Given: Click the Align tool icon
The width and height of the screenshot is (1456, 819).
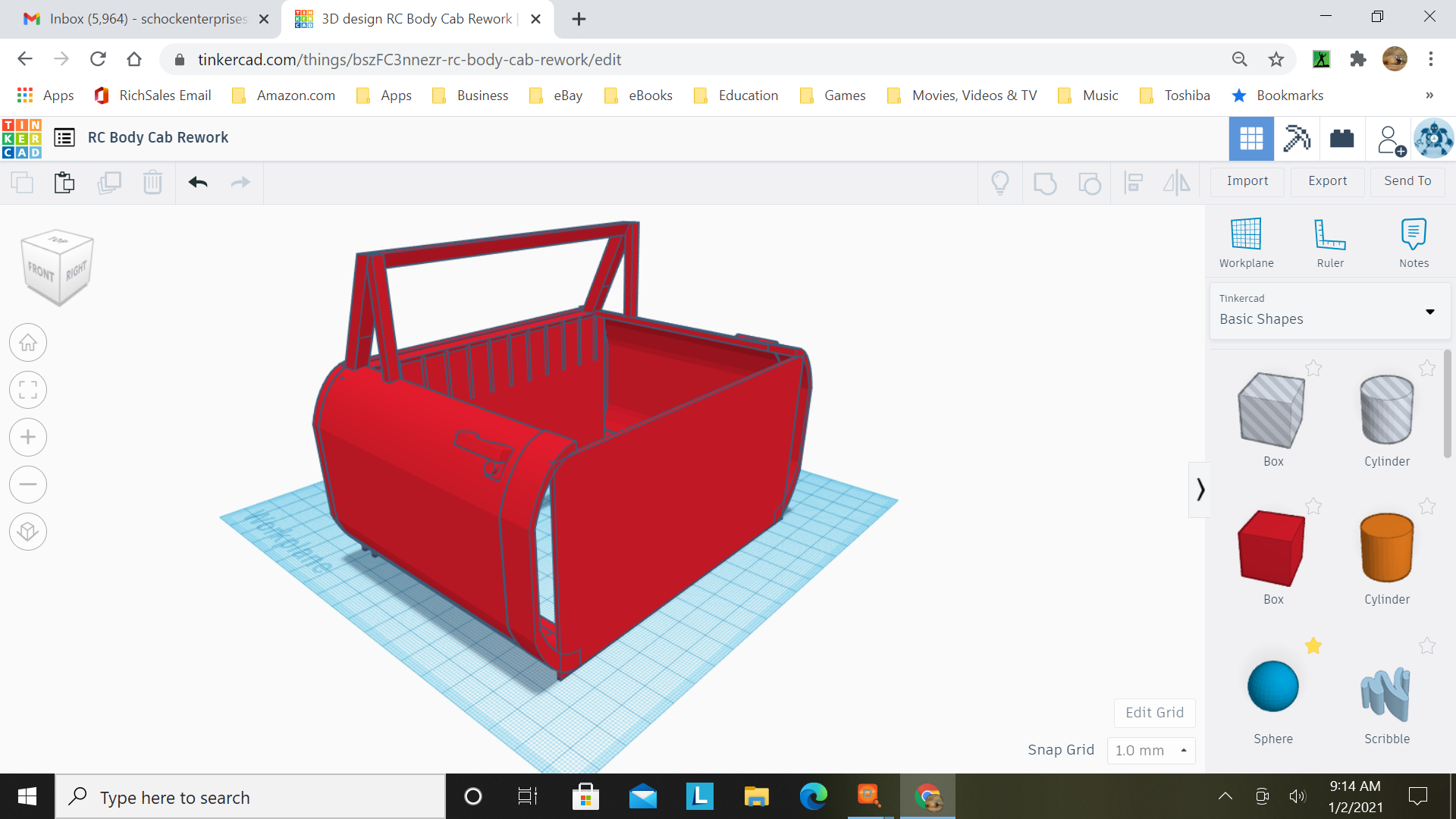Looking at the screenshot, I should tap(1133, 183).
